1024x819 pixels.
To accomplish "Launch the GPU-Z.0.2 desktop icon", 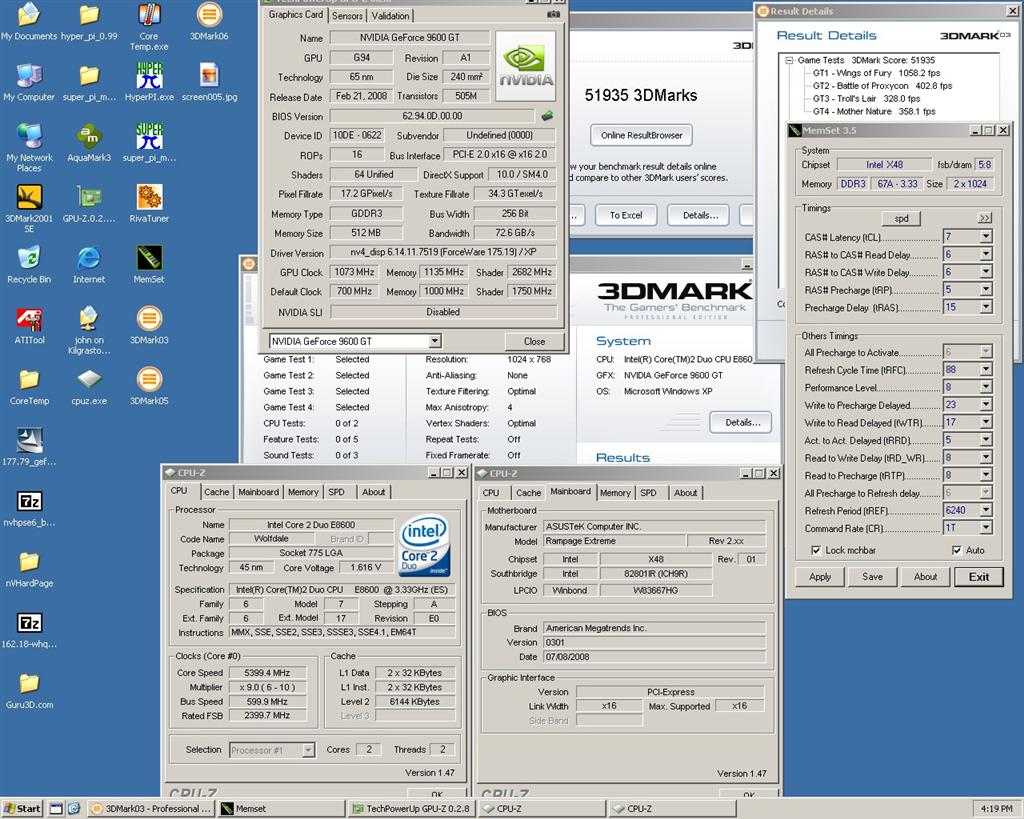I will coord(89,204).
